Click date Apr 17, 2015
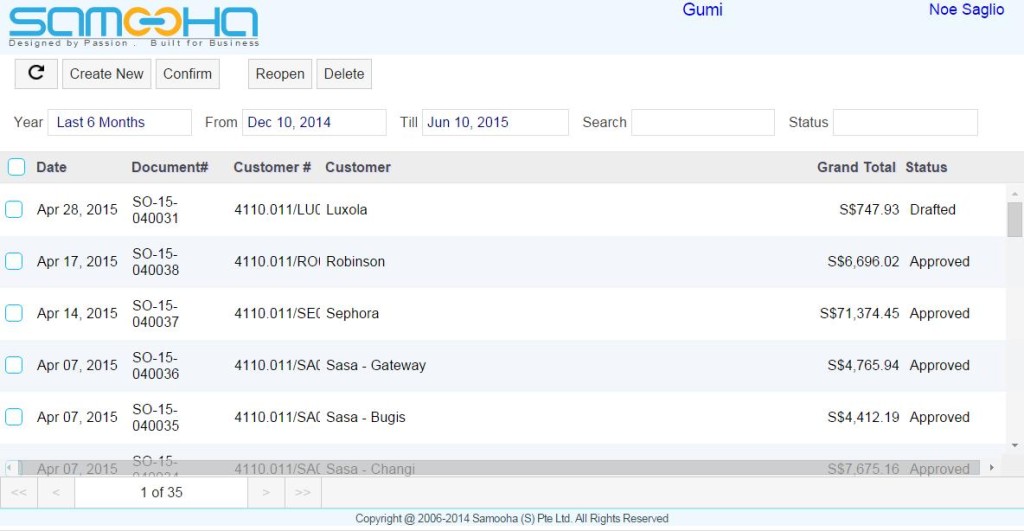 [x=77, y=261]
